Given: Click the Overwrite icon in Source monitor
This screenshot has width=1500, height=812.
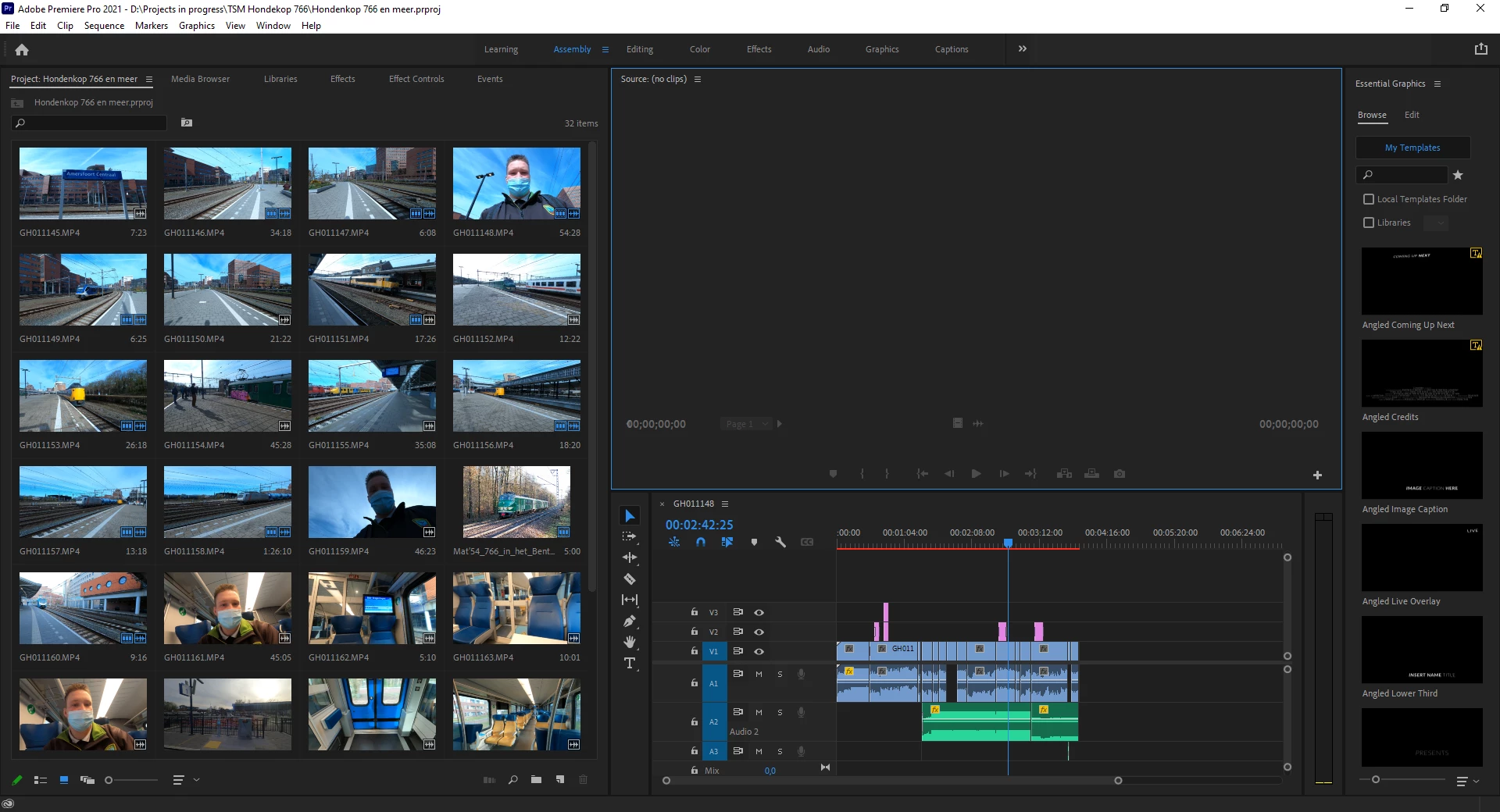Looking at the screenshot, I should 1092,474.
